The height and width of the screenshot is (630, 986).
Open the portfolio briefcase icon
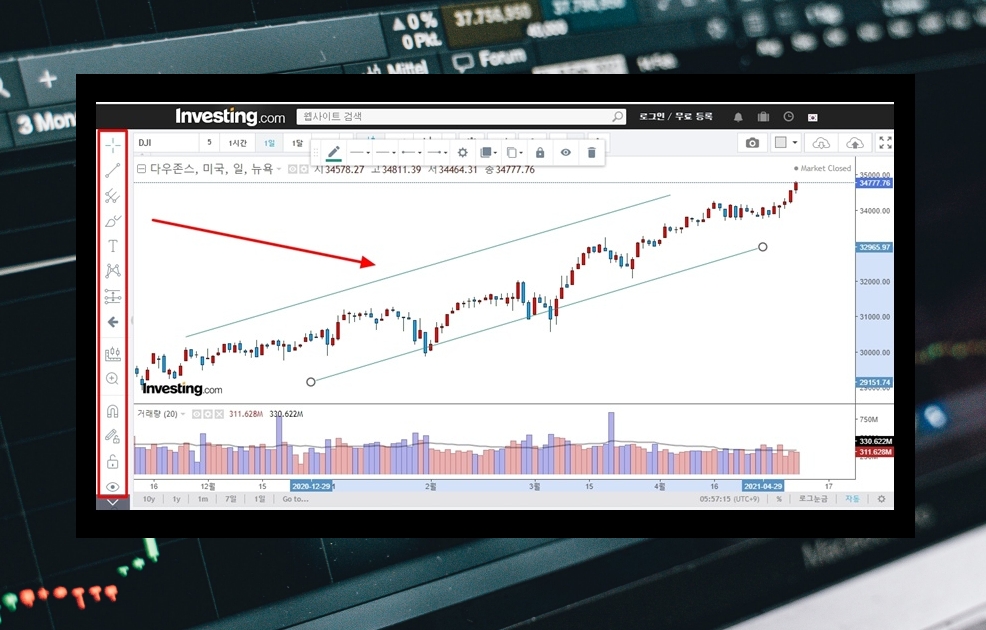point(763,116)
